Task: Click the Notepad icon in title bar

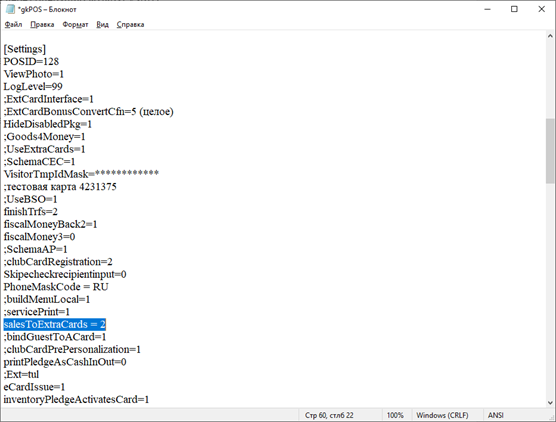Action: coord(10,9)
